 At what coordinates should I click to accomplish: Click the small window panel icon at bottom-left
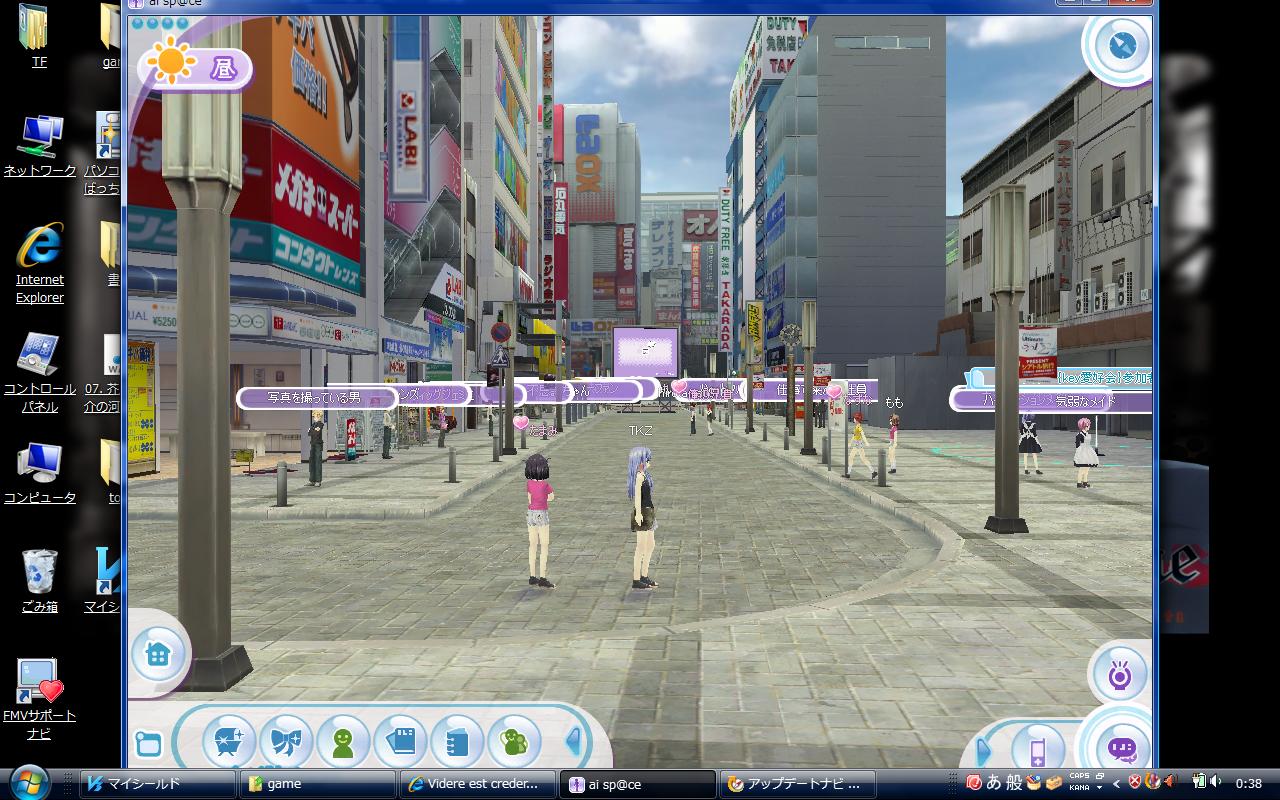[148, 744]
